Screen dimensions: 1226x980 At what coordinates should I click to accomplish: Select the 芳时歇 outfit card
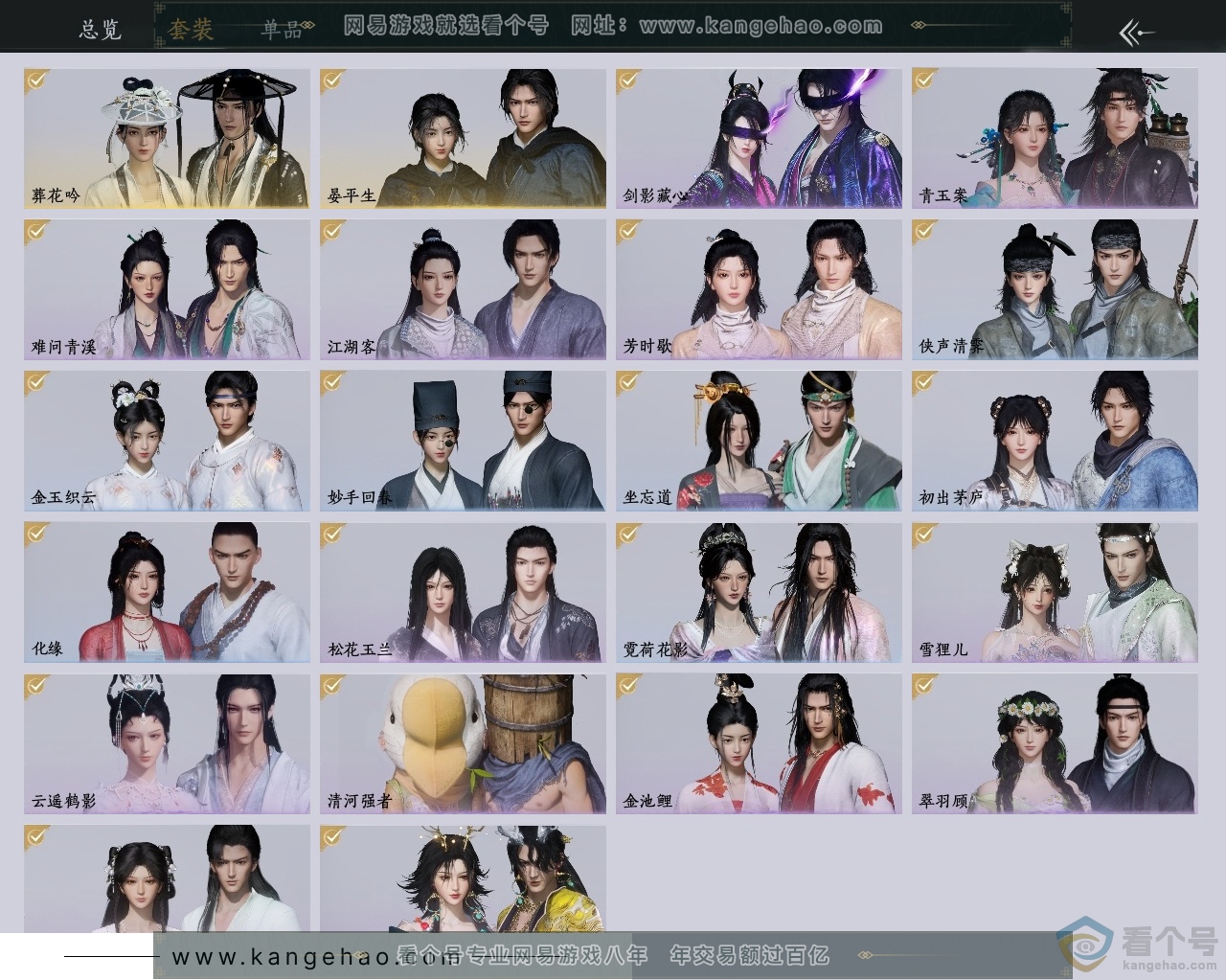point(759,289)
